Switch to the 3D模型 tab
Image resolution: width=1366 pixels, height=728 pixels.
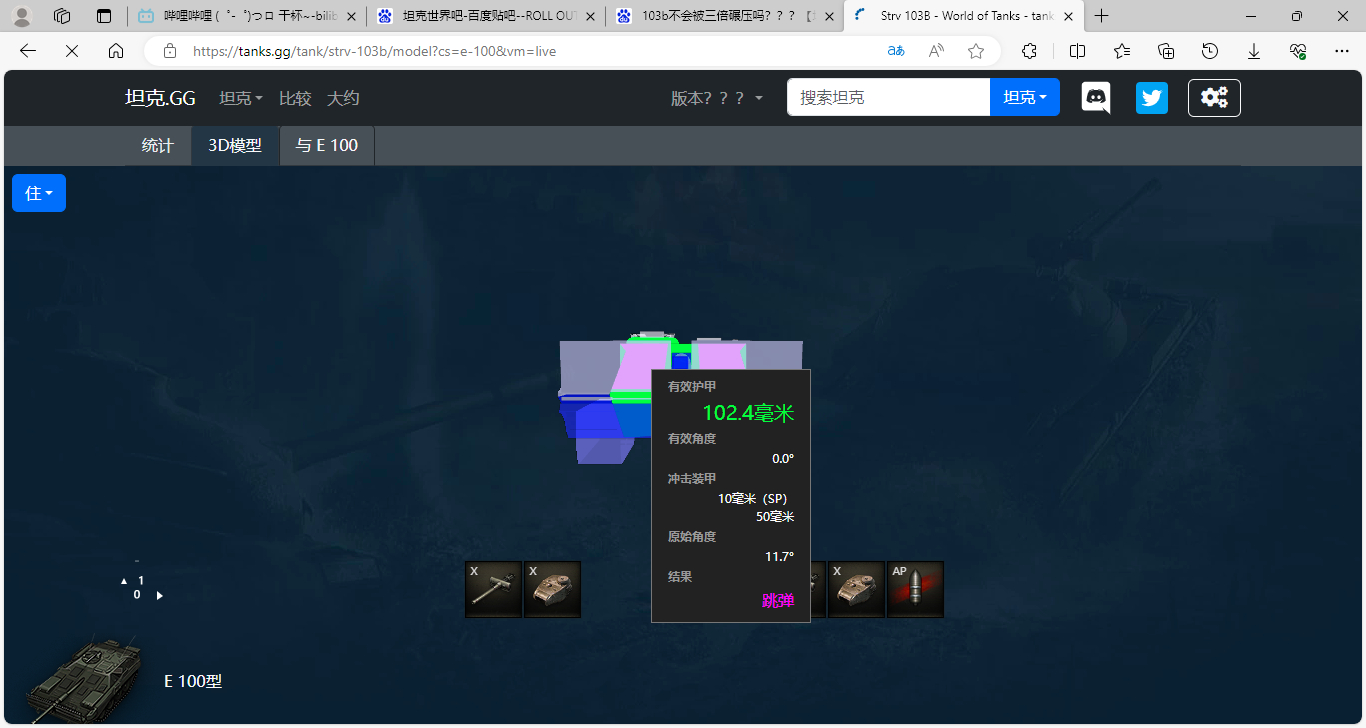click(235, 145)
